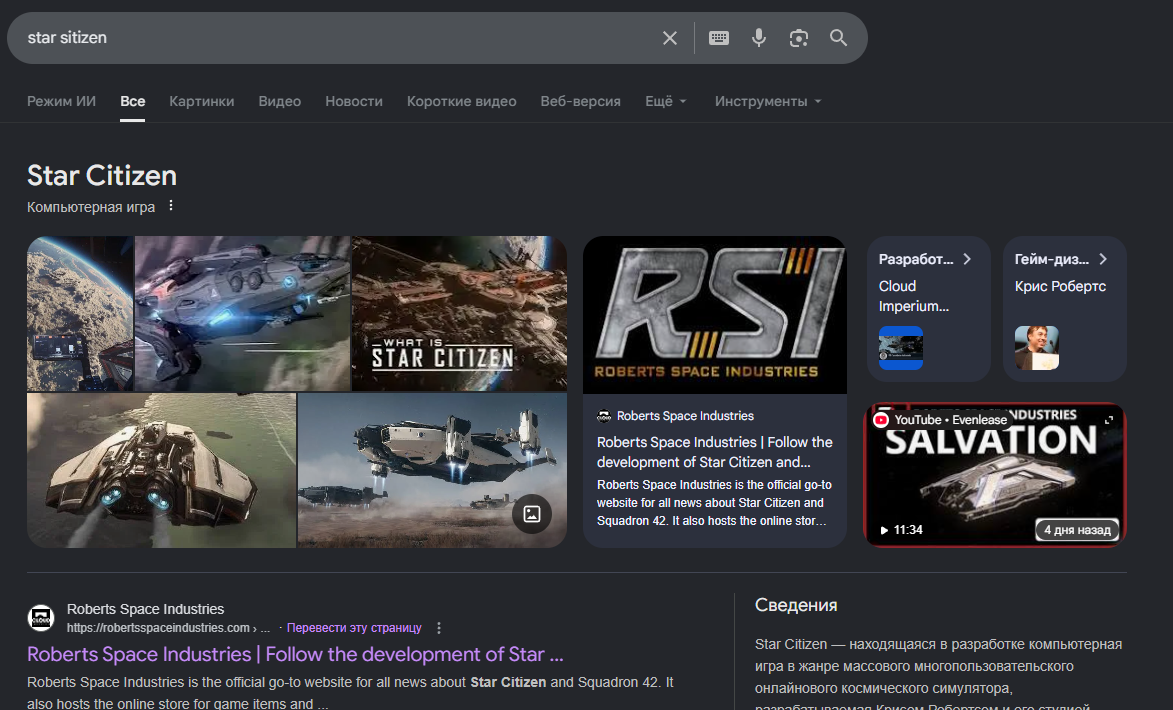The width and height of the screenshot is (1173, 710).
Task: Click the YouTube logo on video card
Action: 881,420
